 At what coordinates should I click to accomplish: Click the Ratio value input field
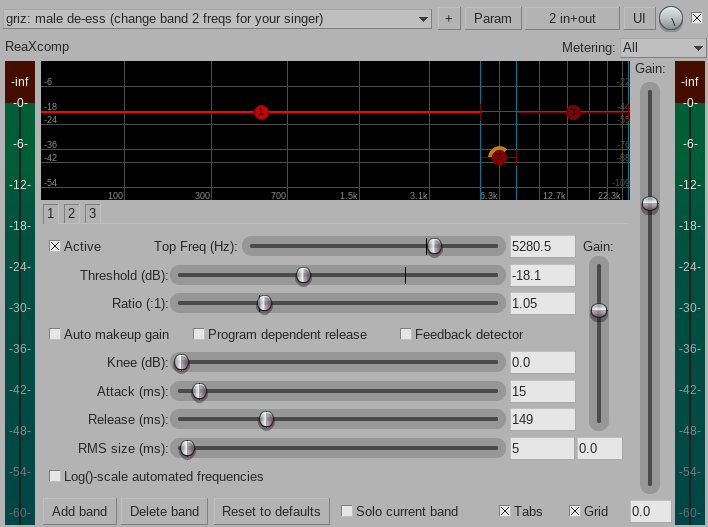coord(542,303)
